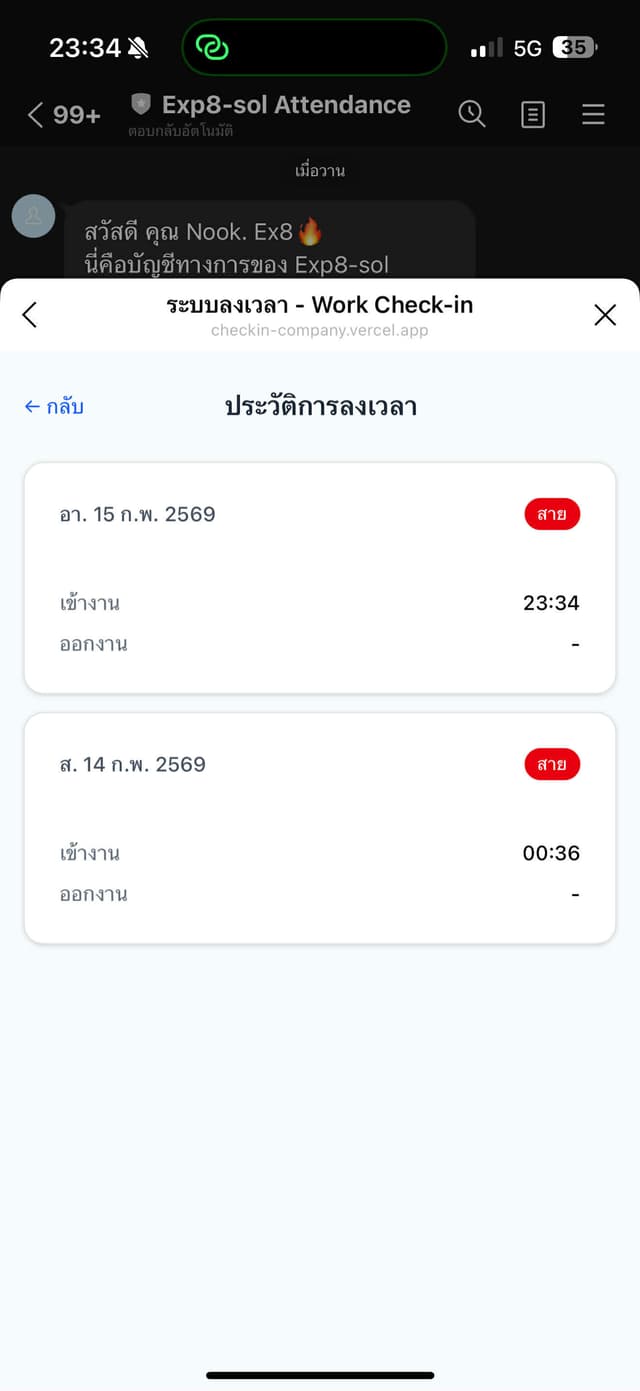Tap the ประวัติการลงเวลา heading
This screenshot has height=1391, width=640.
point(322,406)
